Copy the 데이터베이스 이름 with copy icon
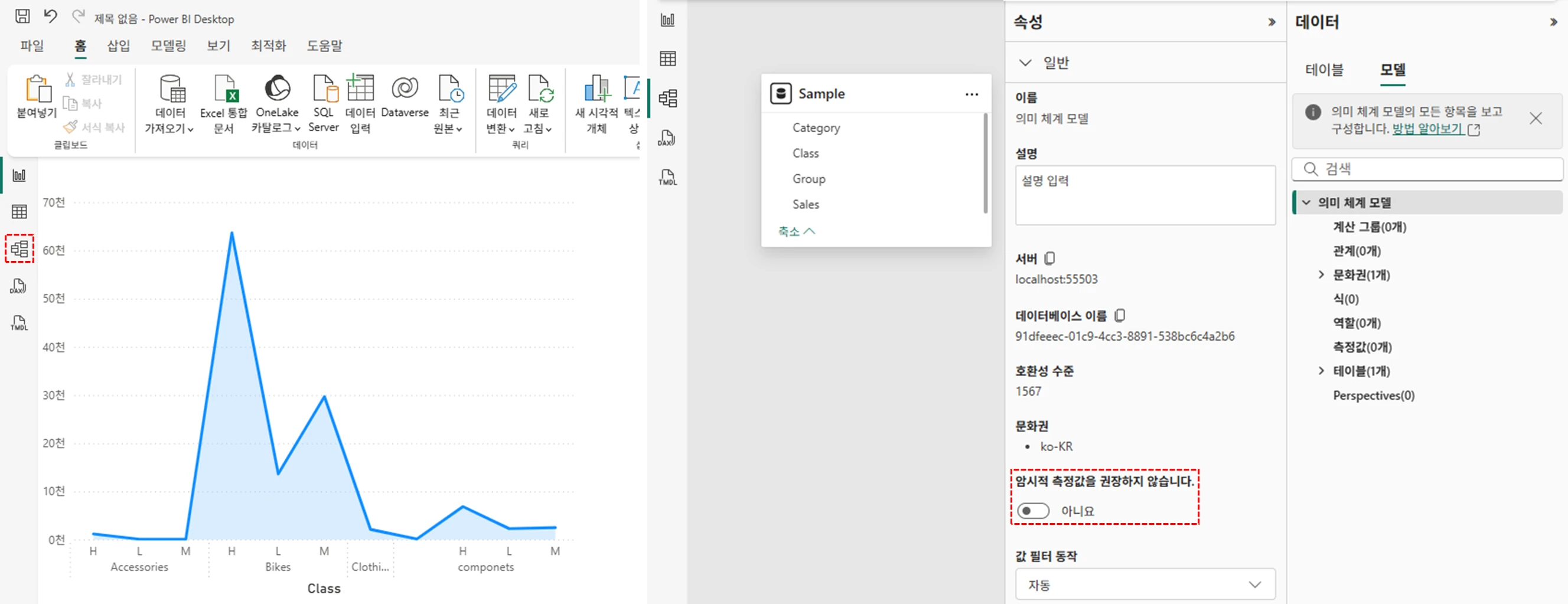Screen dimensions: 1568x604 click(x=1119, y=316)
